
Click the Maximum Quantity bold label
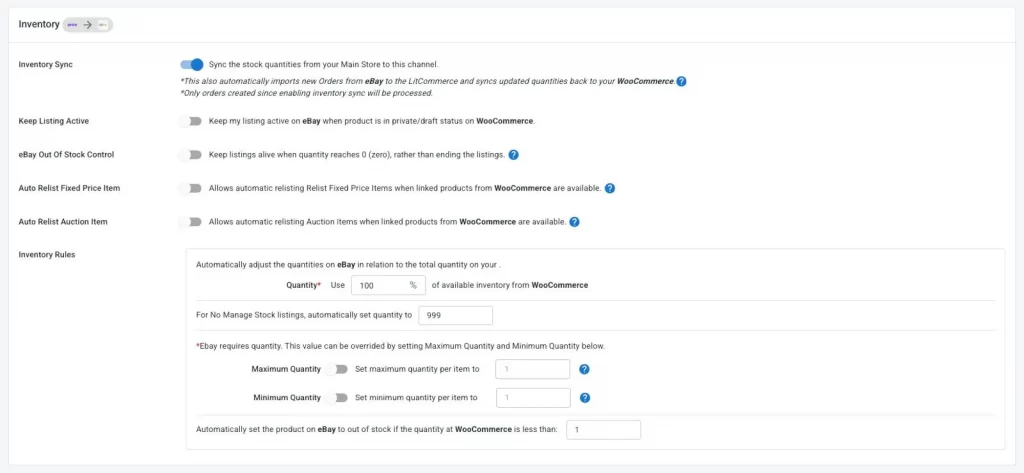click(x=286, y=369)
